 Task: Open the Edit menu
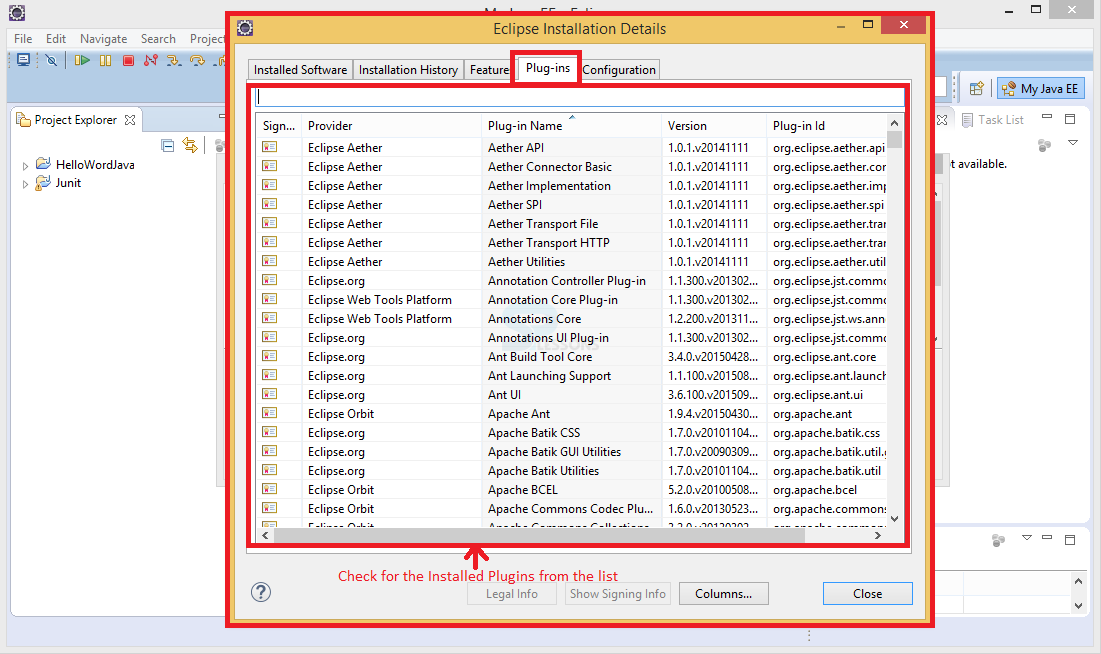(x=56, y=39)
